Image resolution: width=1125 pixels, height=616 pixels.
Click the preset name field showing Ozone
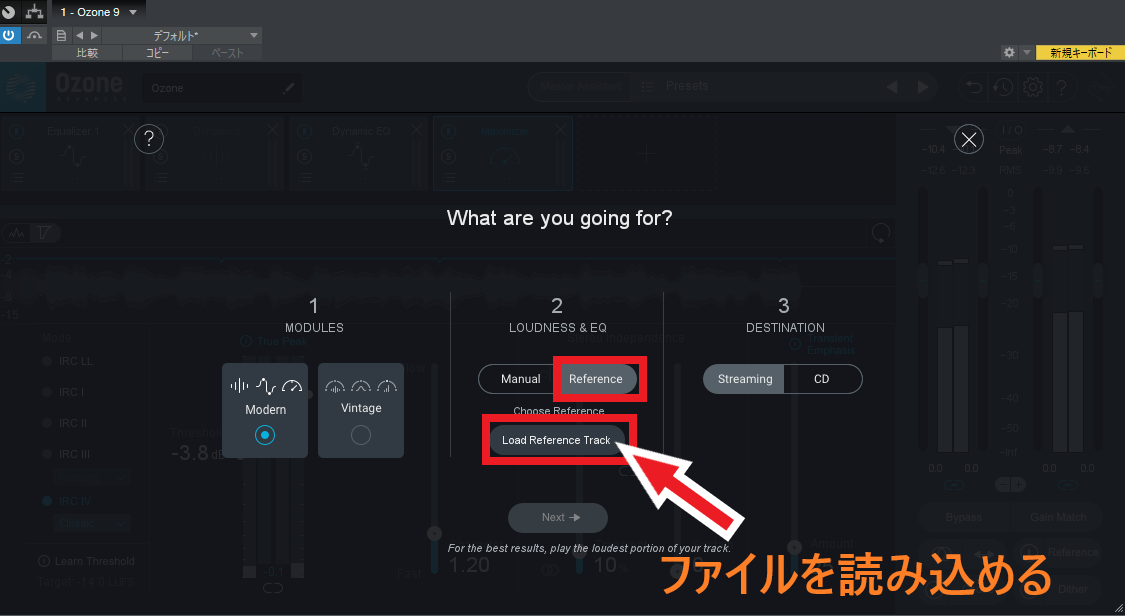point(222,88)
